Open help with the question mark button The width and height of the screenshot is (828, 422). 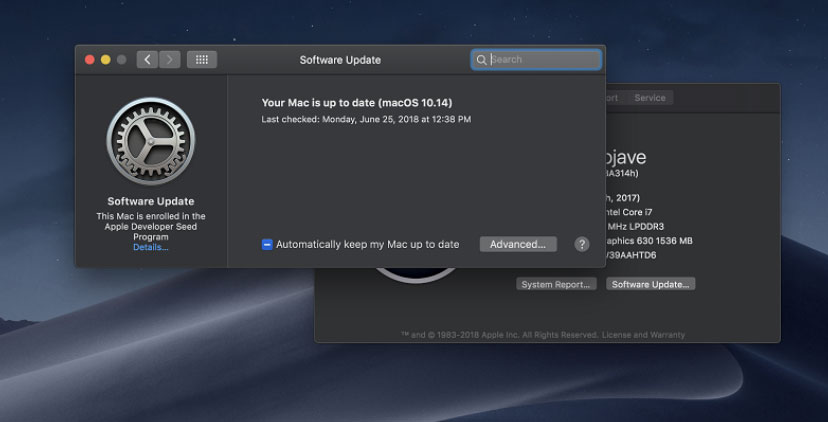tap(582, 244)
